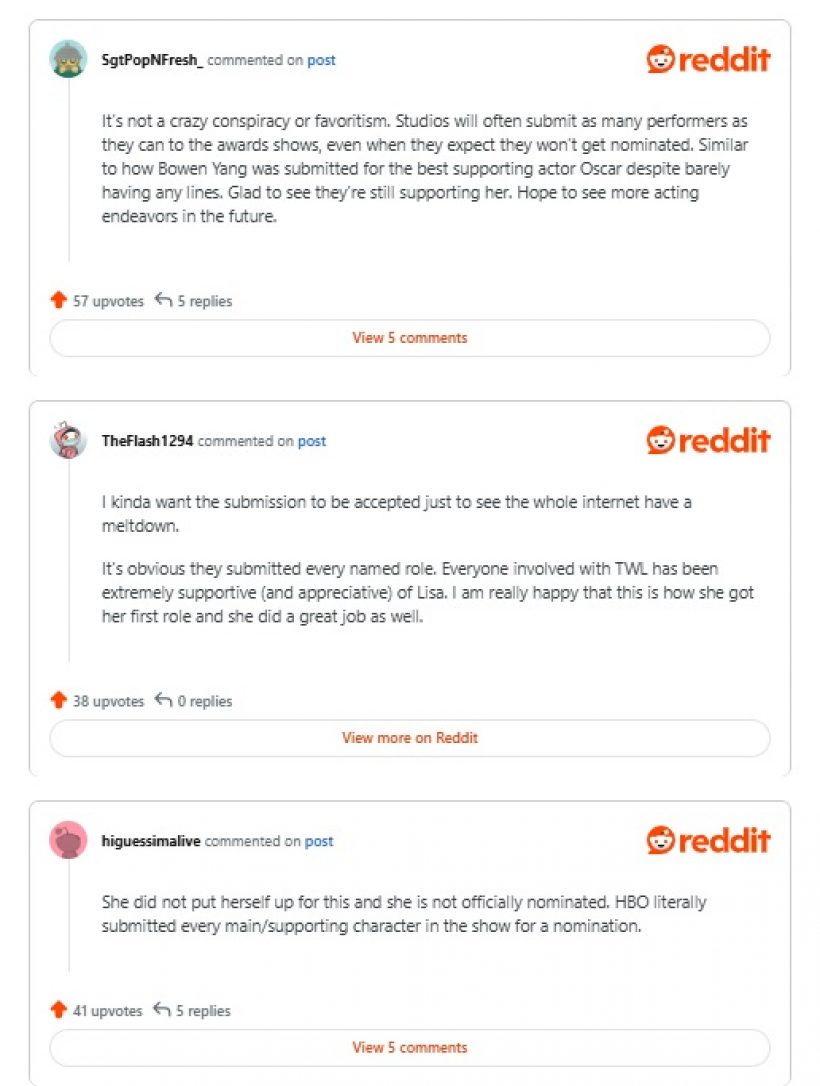Click SgtPopNFresh_ user avatar
The height and width of the screenshot is (1086, 820).
[x=68, y=59]
